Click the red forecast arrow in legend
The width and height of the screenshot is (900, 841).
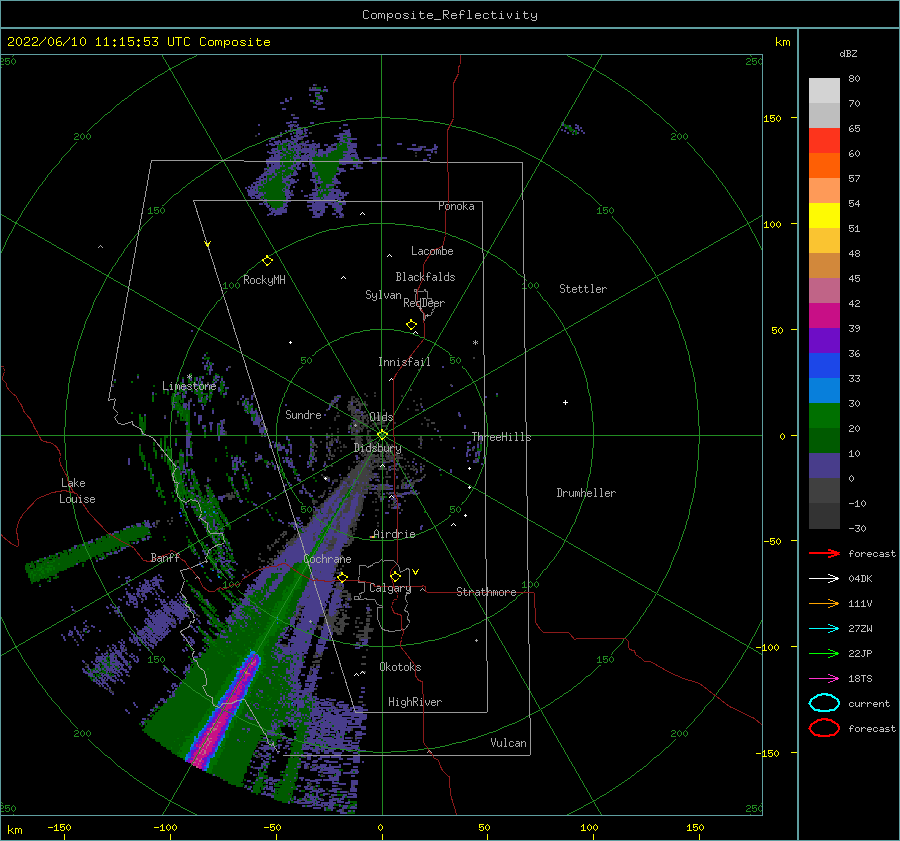click(824, 553)
